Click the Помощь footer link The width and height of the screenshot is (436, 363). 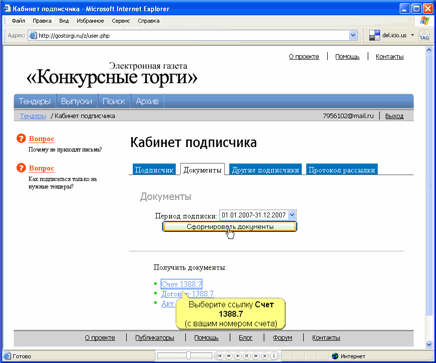click(206, 338)
